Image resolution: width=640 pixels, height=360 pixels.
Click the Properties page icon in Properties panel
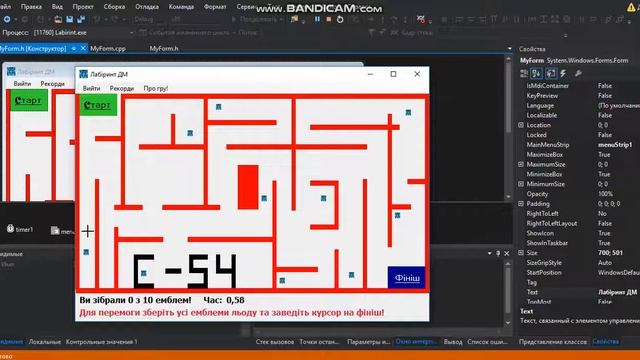click(x=551, y=73)
